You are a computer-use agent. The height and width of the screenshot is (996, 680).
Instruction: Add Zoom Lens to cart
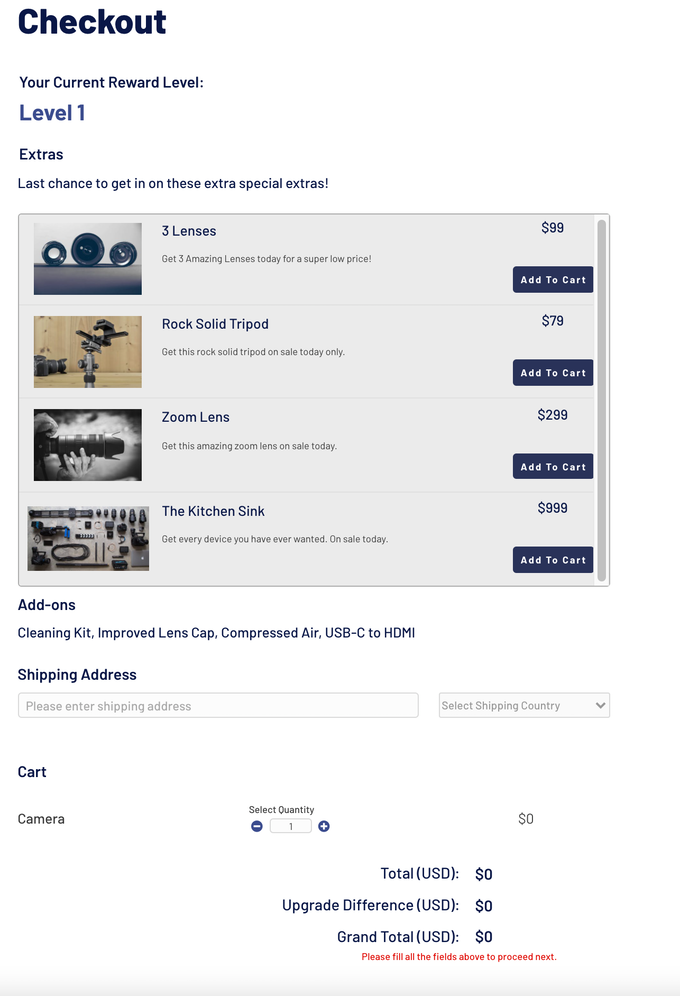click(x=553, y=467)
